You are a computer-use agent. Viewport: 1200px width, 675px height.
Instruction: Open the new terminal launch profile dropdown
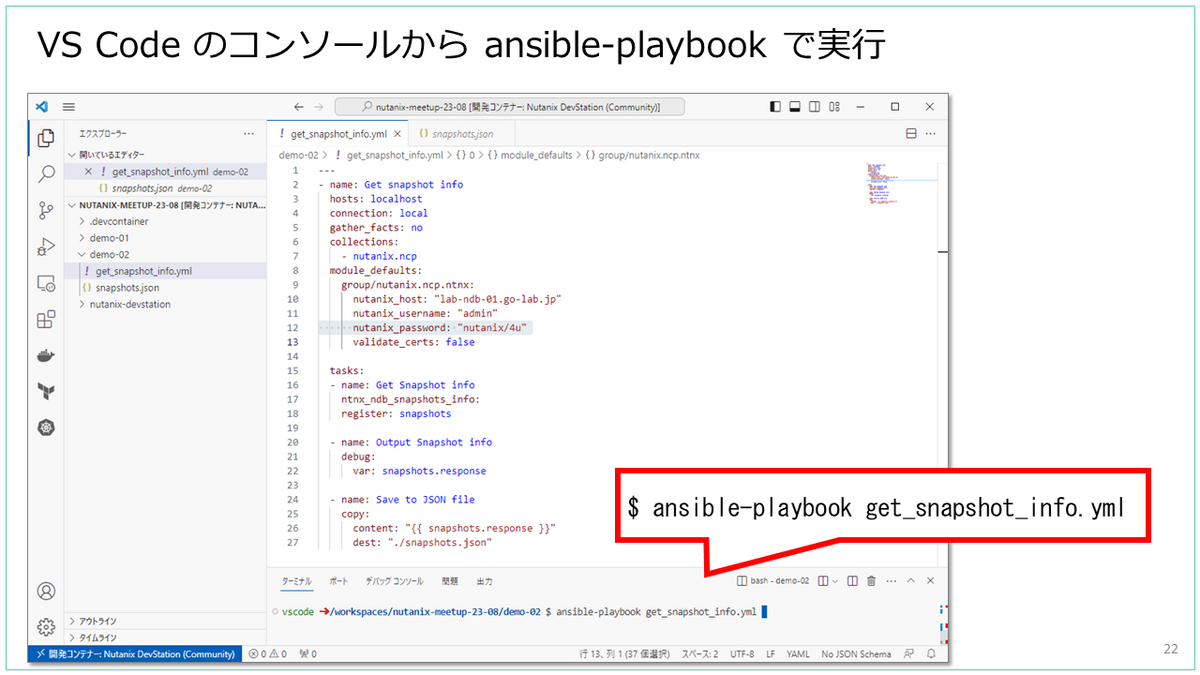(835, 581)
